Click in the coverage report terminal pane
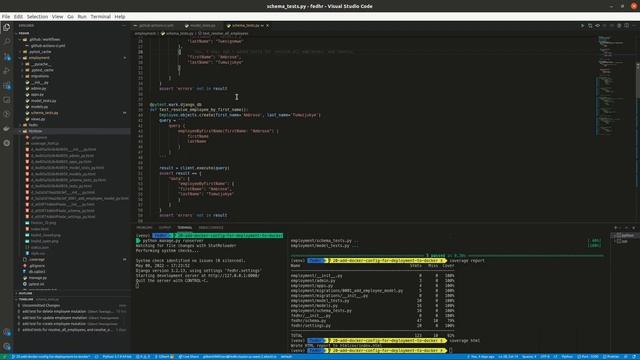 448,292
